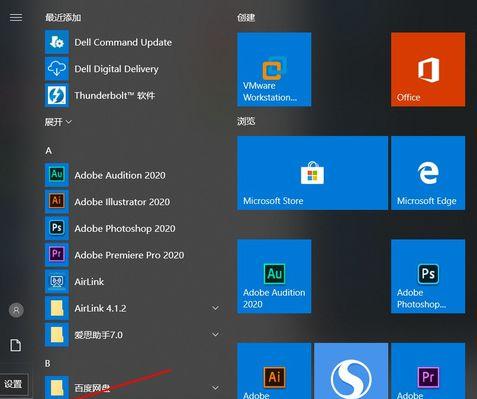The image size is (477, 399).
Task: Open the VMware Workstation tile
Action: [274, 69]
